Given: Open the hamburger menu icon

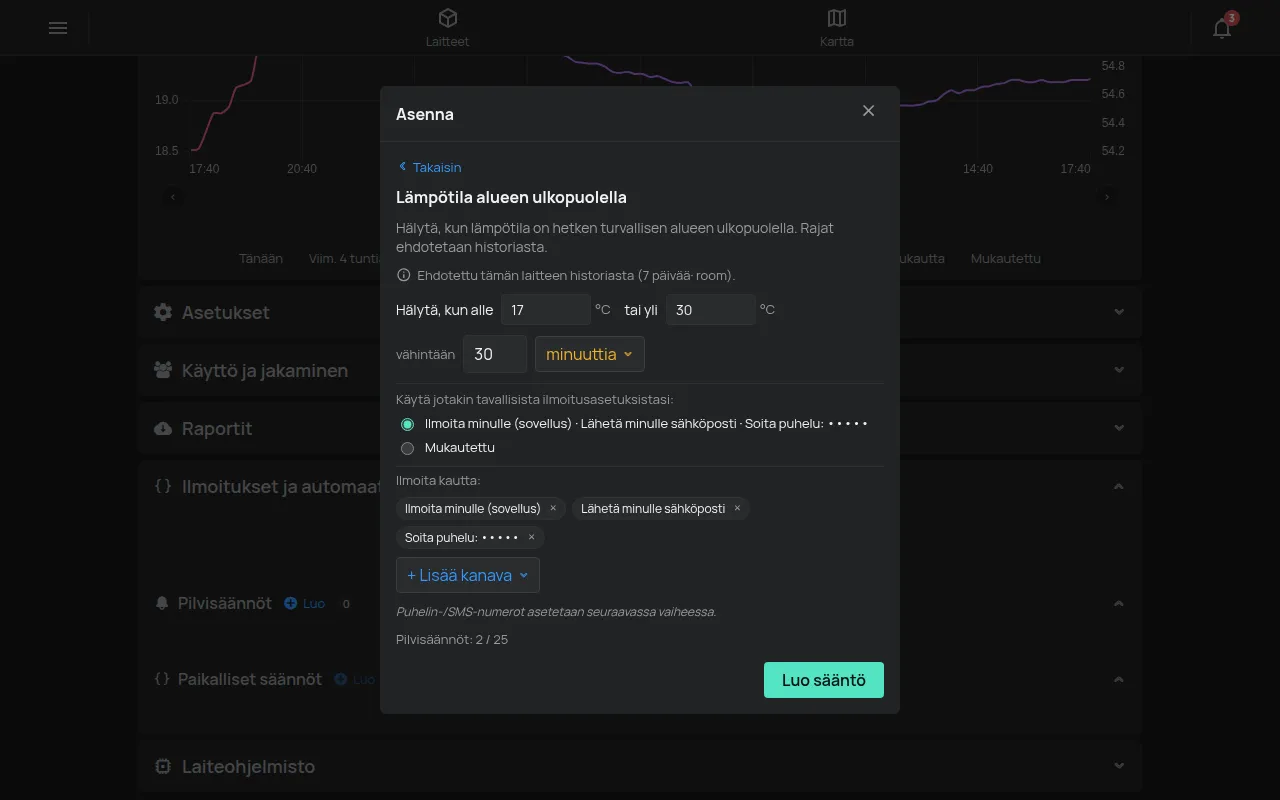Looking at the screenshot, I should pyautogui.click(x=58, y=28).
